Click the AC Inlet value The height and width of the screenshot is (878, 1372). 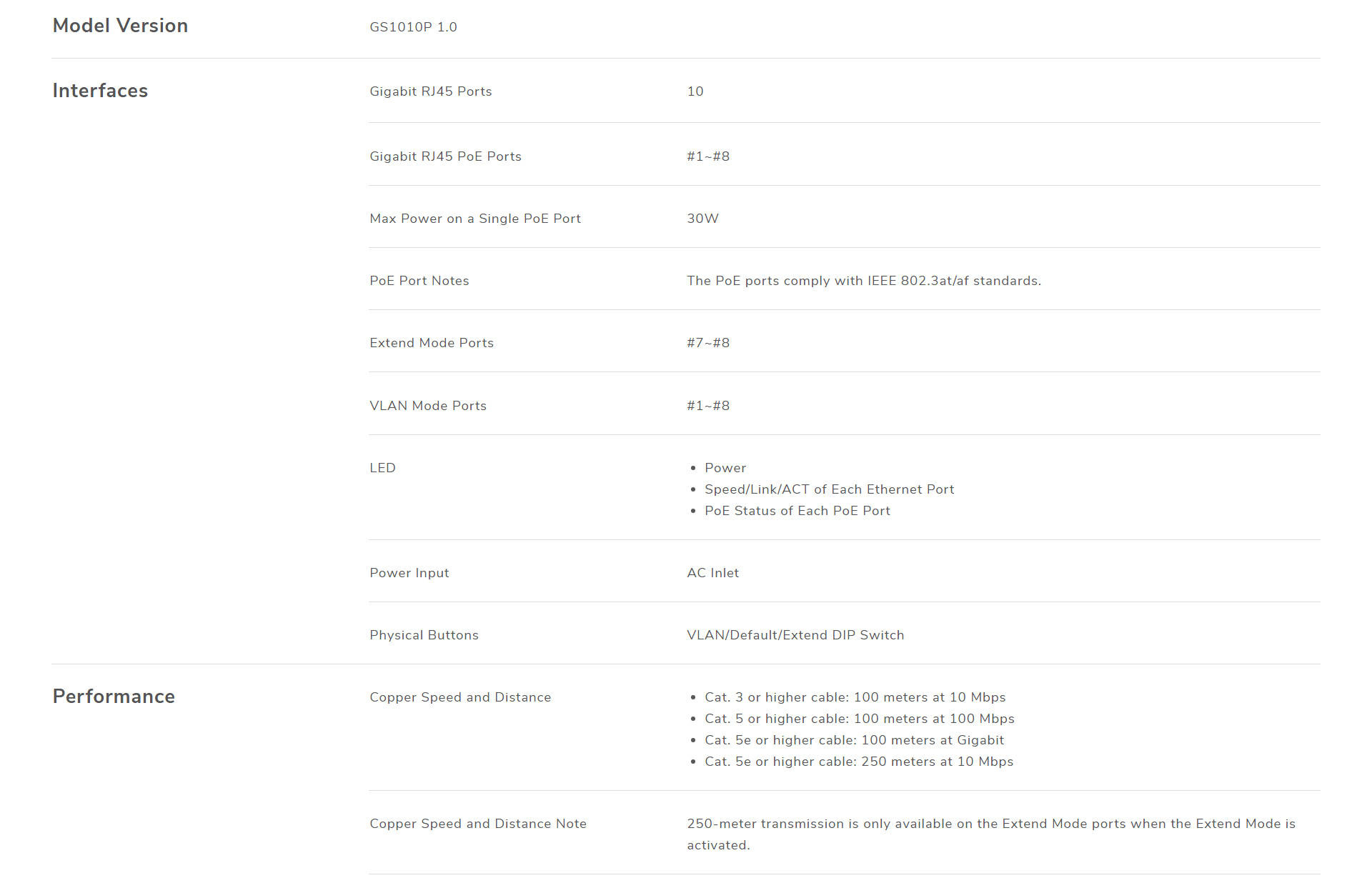point(713,573)
